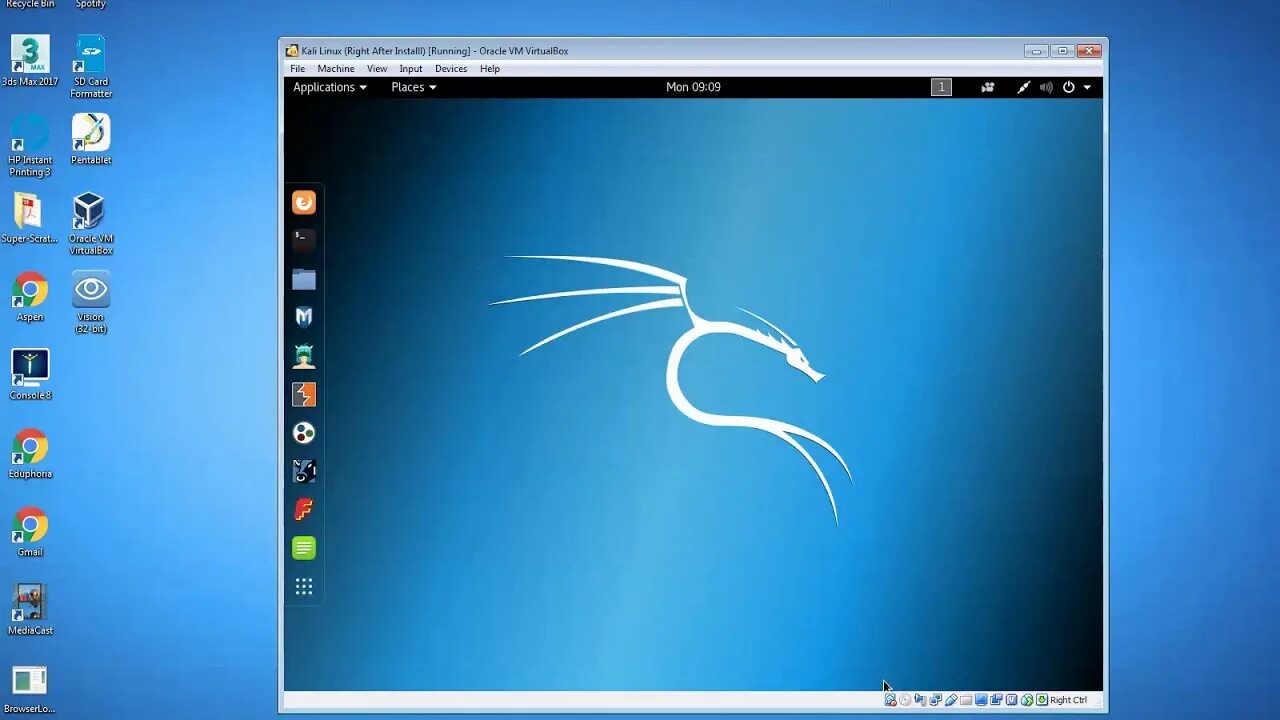Select the HP Instant Printing 3 shortcut
The width and height of the screenshot is (1280, 720).
[x=30, y=145]
